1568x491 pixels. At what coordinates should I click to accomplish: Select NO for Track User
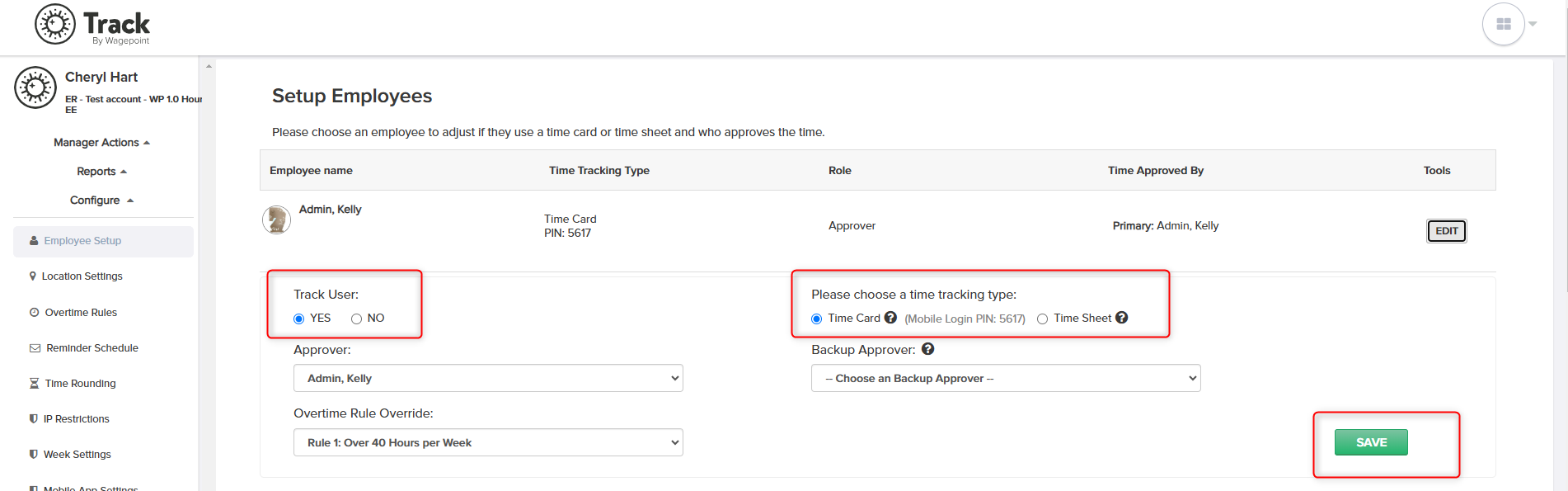(x=357, y=319)
